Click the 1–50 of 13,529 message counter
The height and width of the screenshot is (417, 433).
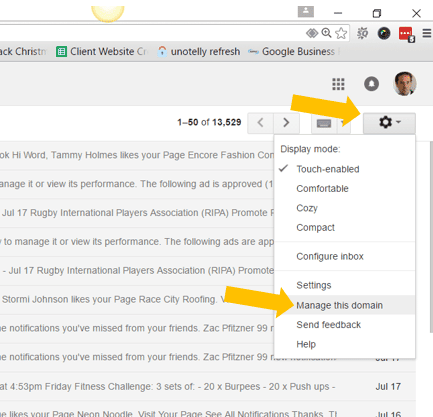click(209, 122)
